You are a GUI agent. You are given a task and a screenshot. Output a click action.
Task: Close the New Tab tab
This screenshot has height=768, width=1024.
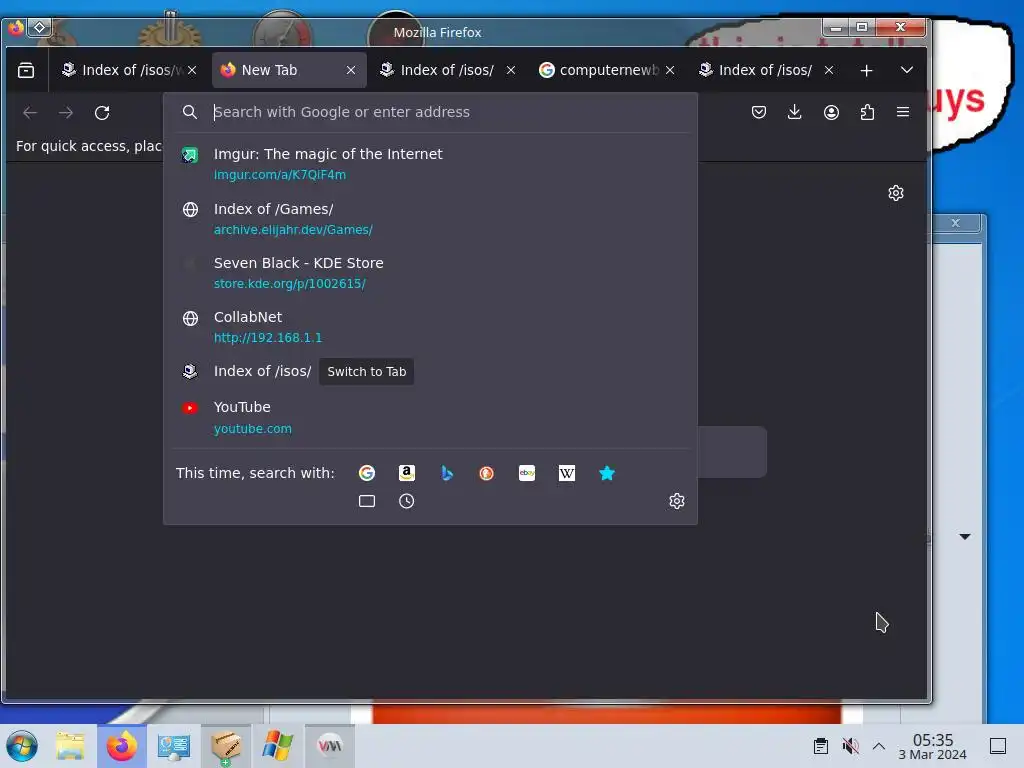coord(351,70)
